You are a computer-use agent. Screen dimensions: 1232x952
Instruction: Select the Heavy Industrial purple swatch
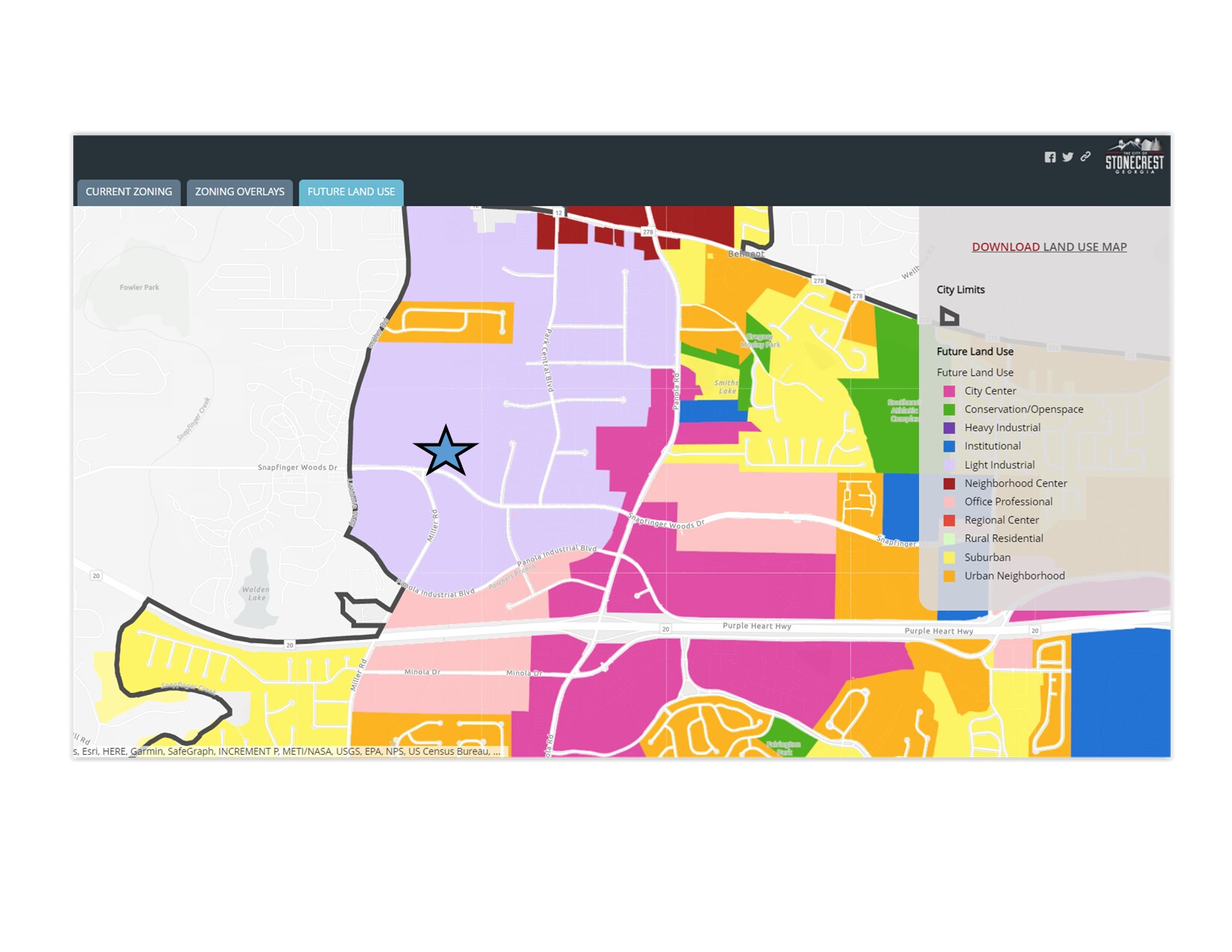point(949,428)
